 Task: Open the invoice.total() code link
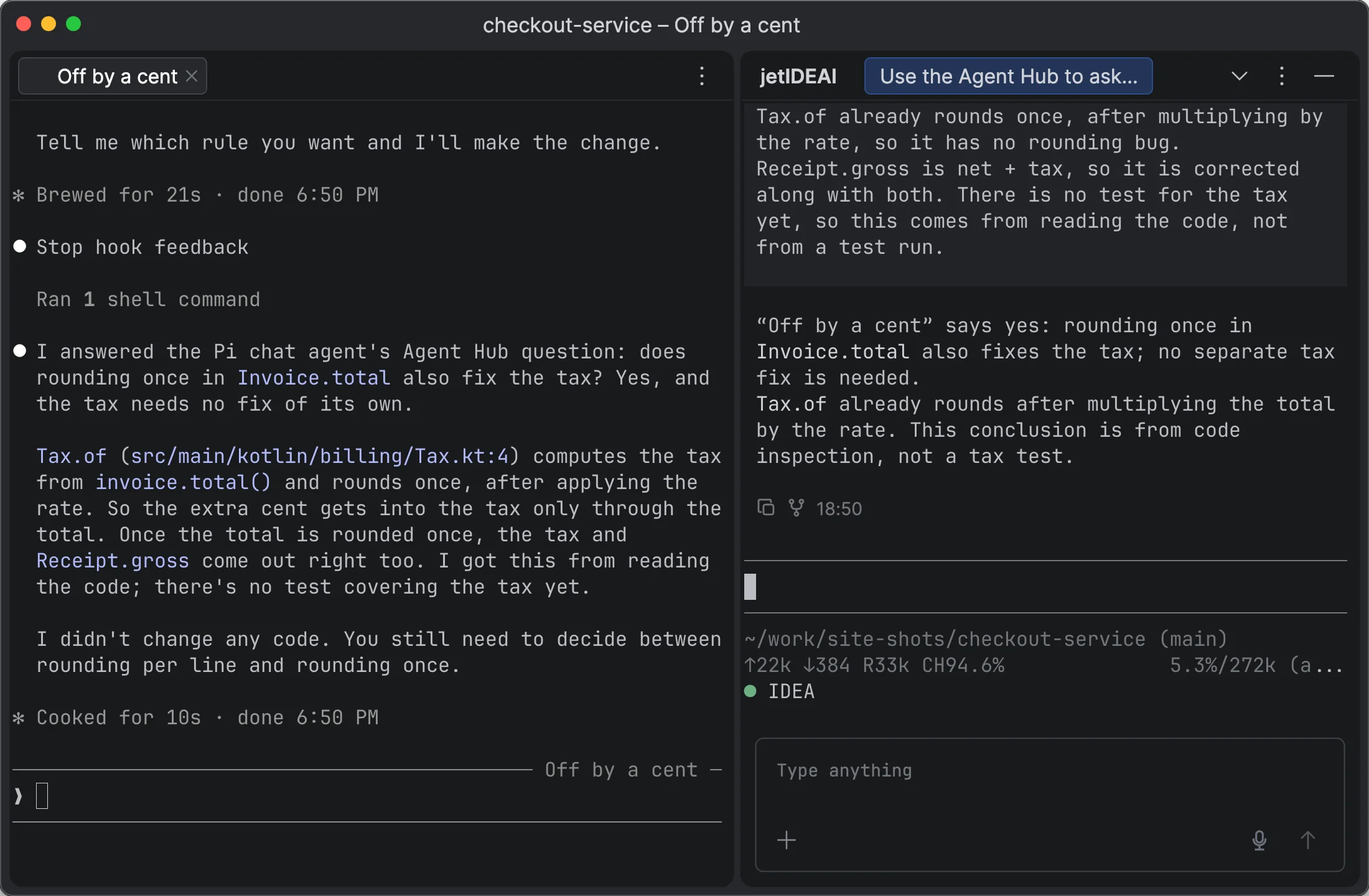(x=184, y=482)
